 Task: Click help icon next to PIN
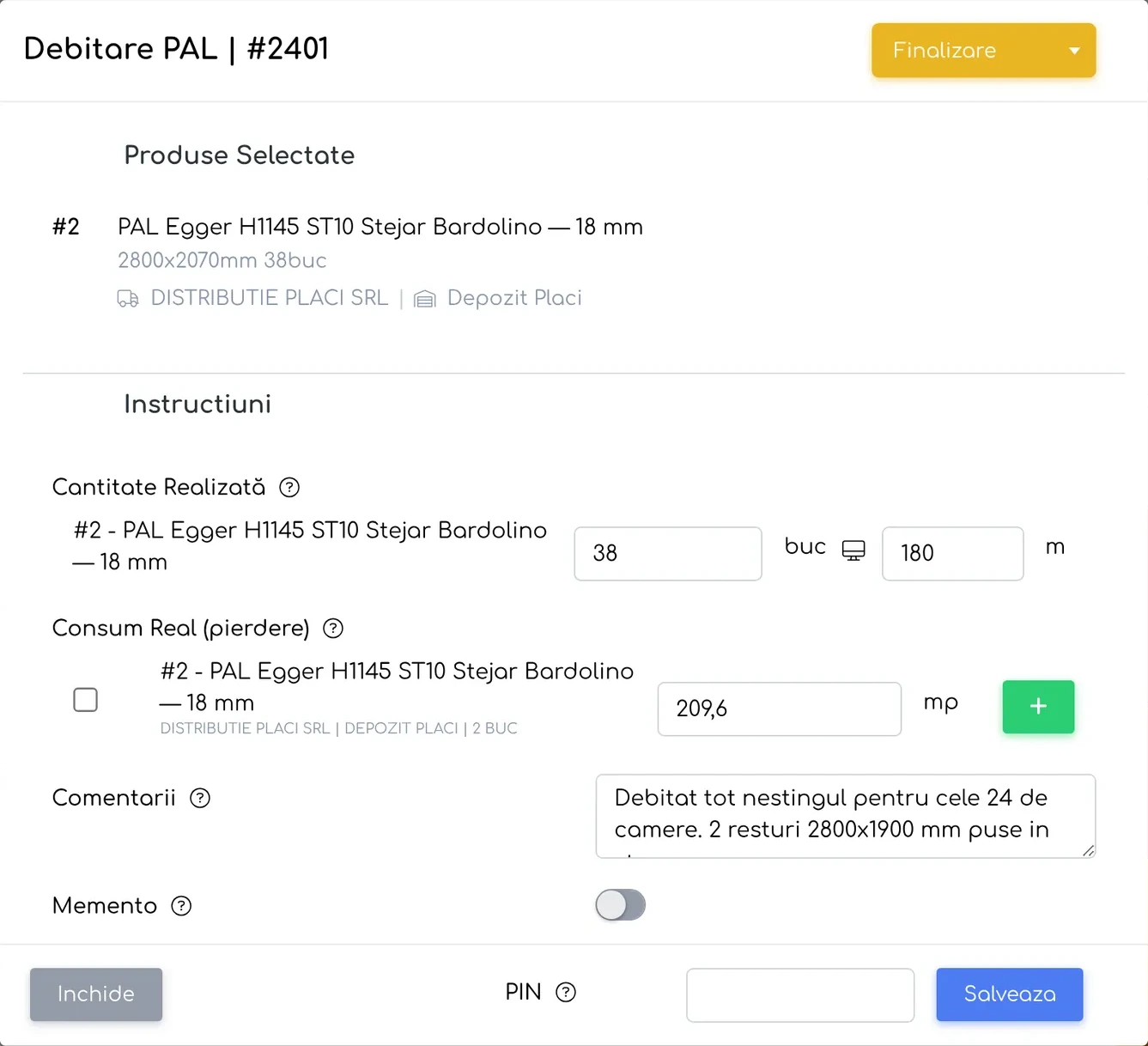(x=566, y=993)
